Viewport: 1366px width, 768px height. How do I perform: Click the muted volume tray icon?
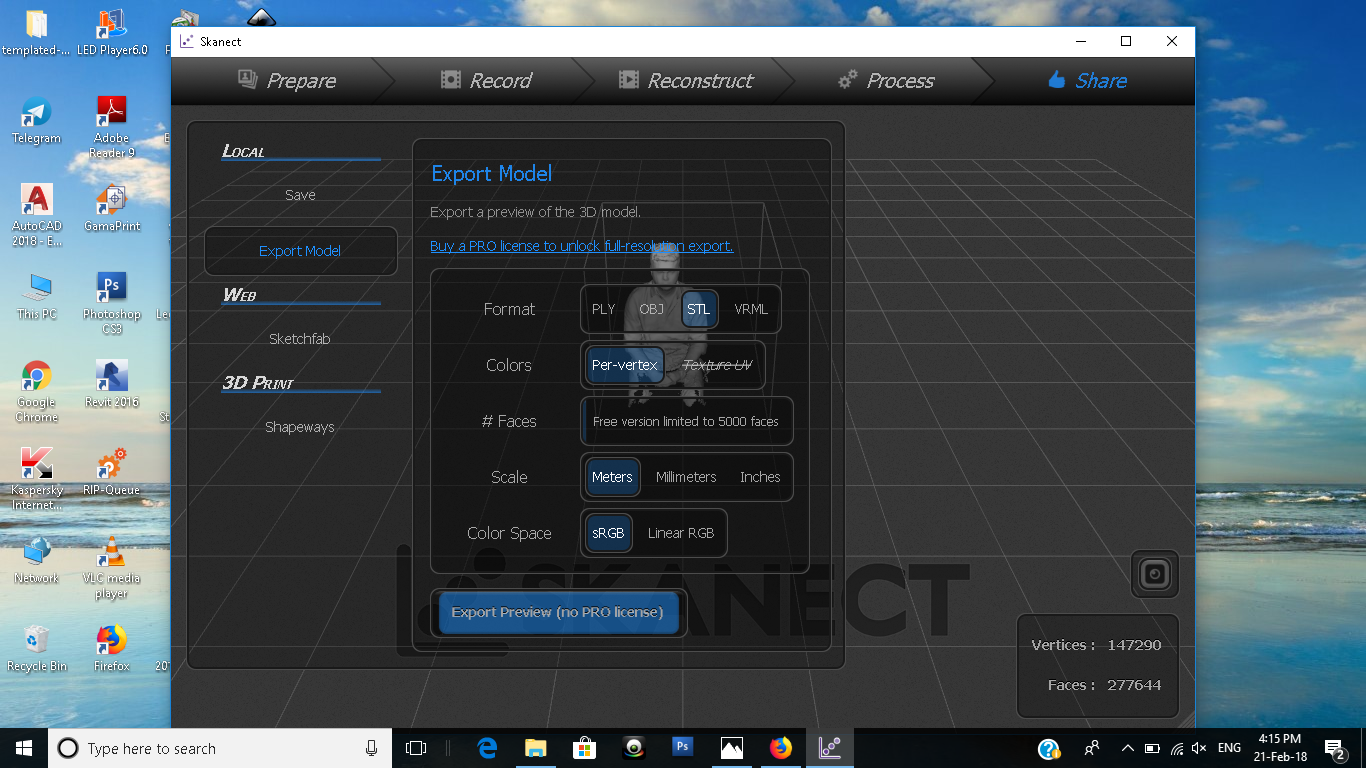click(1199, 748)
